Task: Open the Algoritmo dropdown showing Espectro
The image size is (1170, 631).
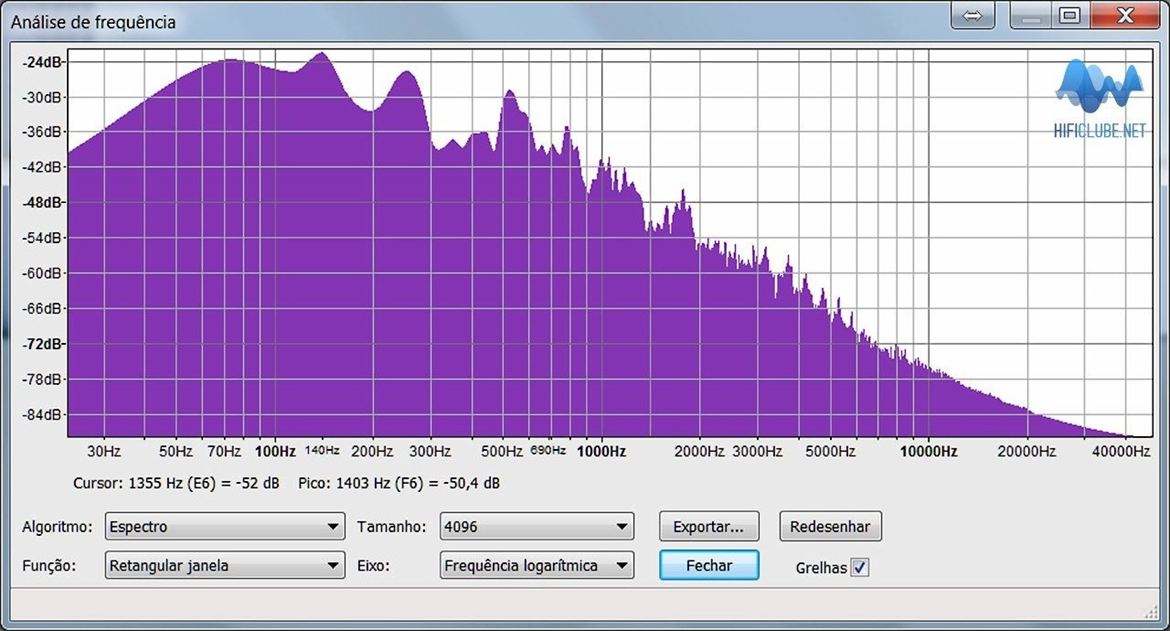Action: pos(225,526)
